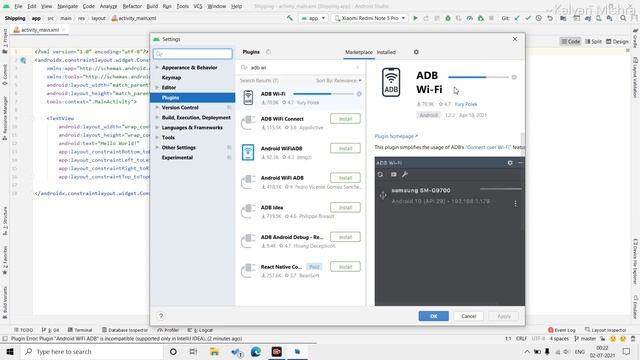Expand Appearance & Behavior settings group
This screenshot has width=640, height=360.
[x=157, y=67]
